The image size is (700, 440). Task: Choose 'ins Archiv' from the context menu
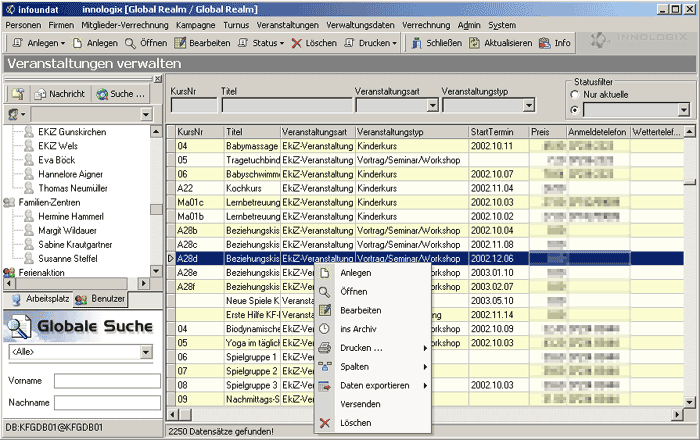(358, 329)
